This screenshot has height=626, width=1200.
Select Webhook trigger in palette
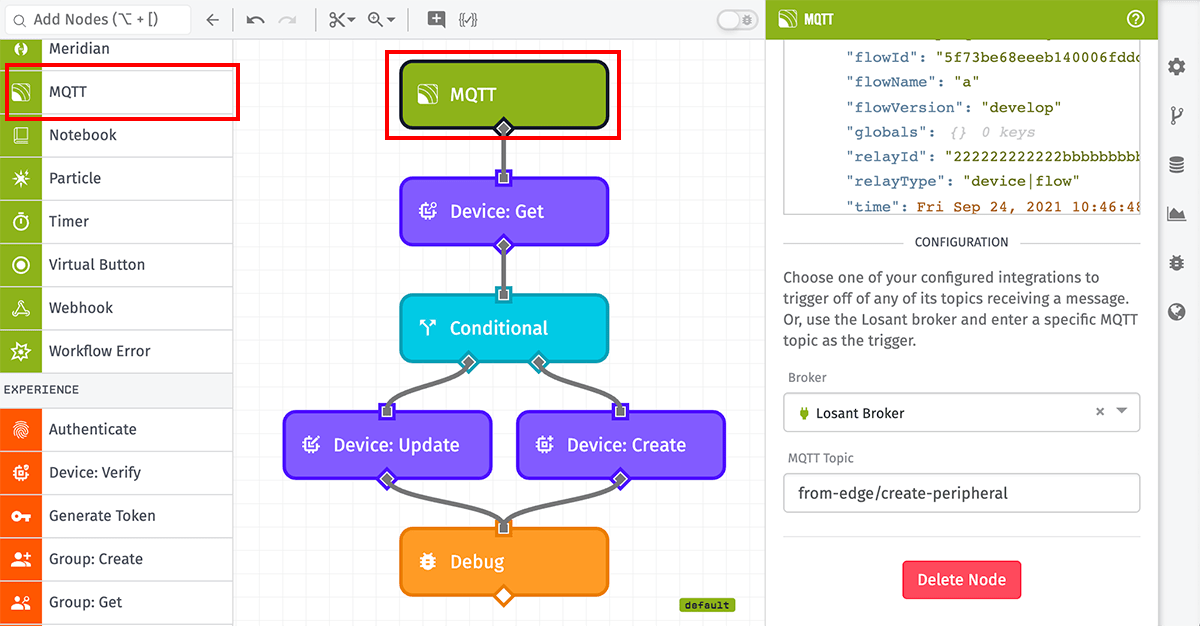116,308
